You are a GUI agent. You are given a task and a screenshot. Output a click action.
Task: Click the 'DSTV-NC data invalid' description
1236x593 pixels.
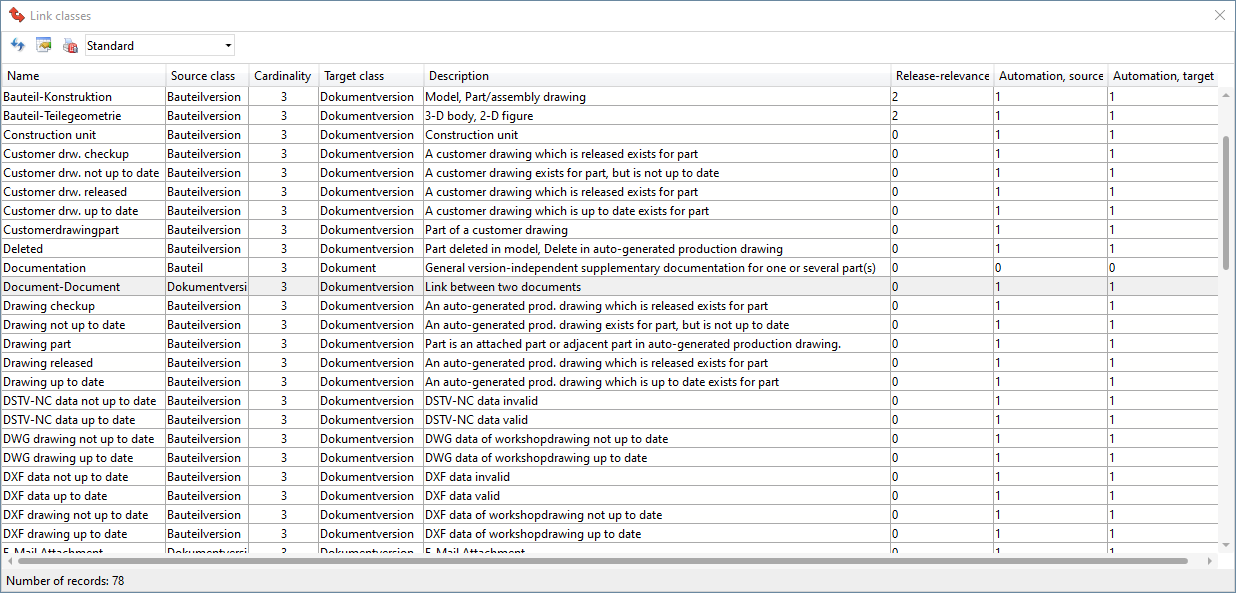tap(483, 401)
